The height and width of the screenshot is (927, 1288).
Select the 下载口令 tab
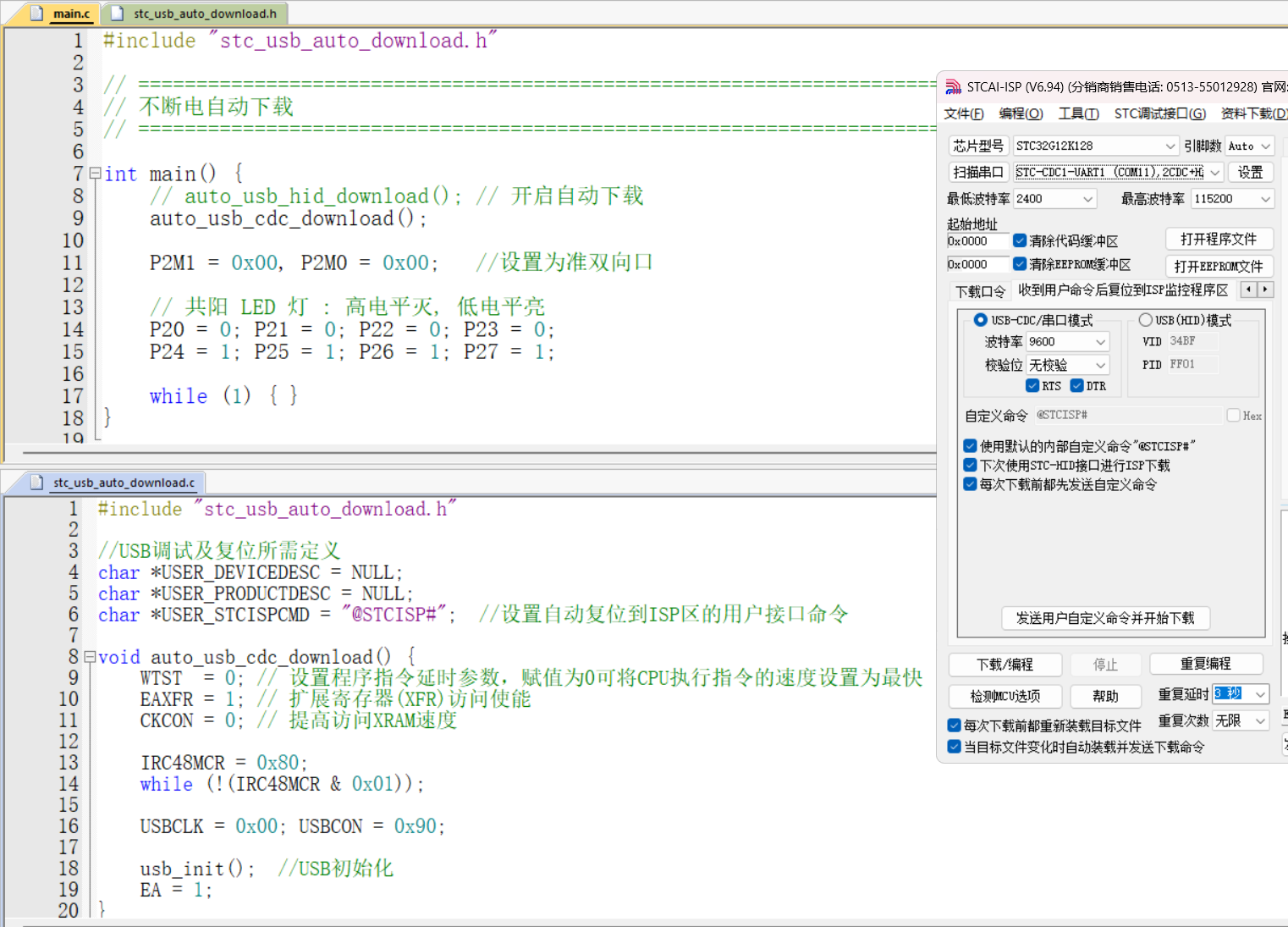[980, 291]
